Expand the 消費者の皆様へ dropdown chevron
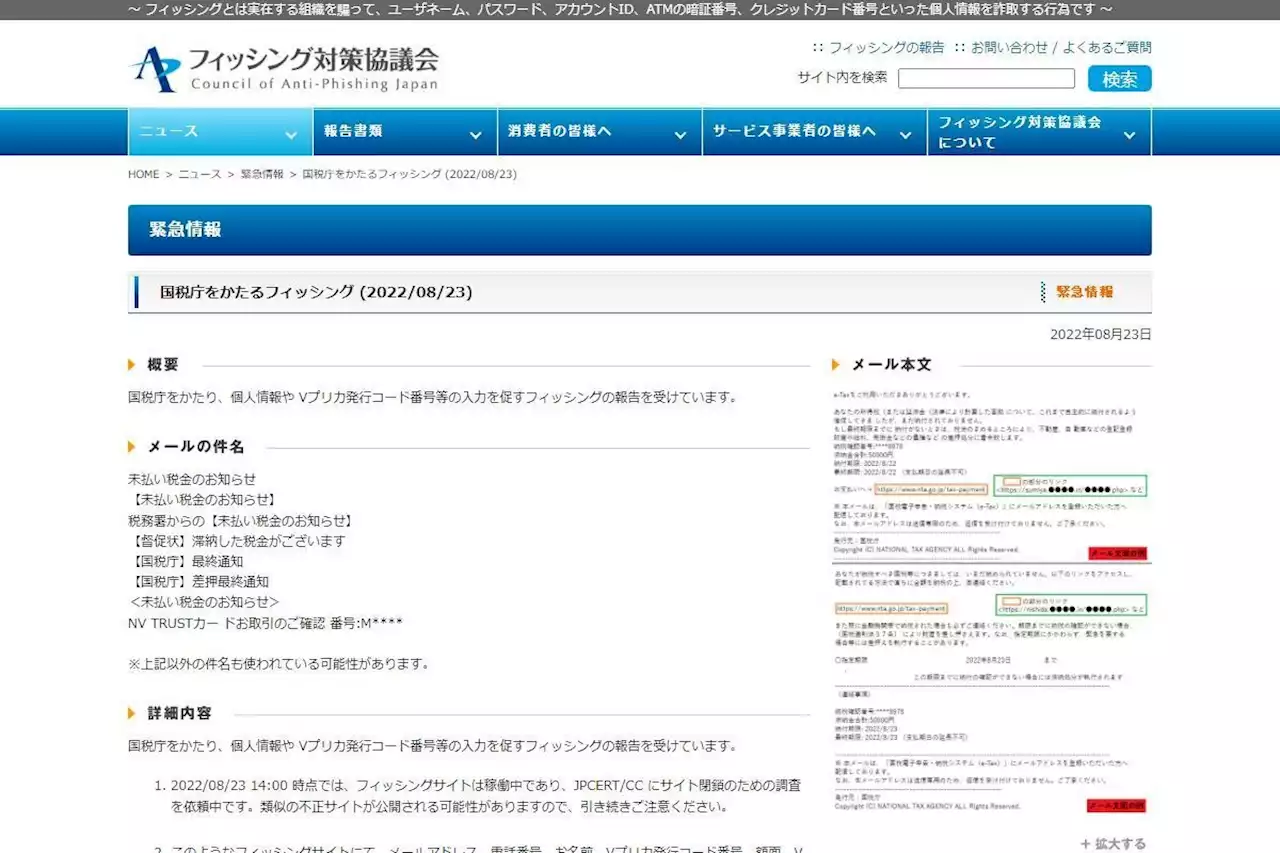1280x853 pixels. coord(680,135)
